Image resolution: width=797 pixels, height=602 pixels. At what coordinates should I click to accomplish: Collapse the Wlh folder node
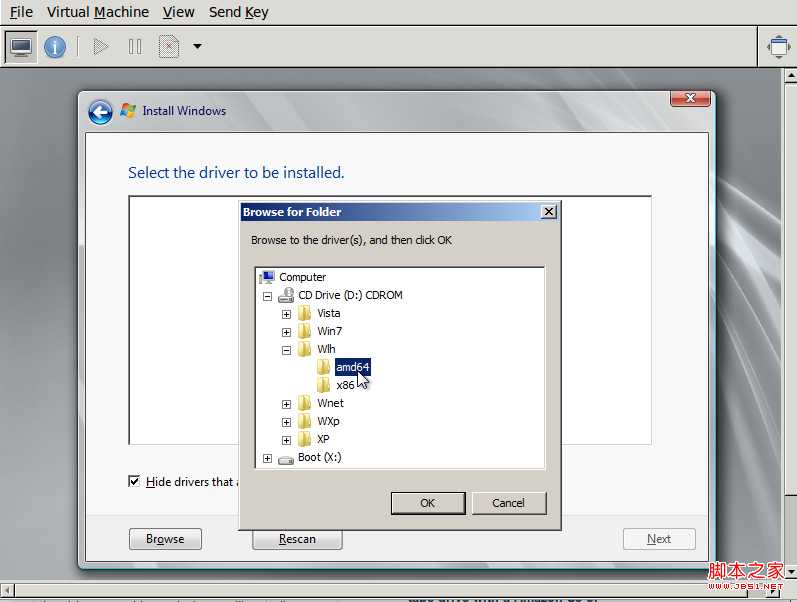click(x=286, y=350)
